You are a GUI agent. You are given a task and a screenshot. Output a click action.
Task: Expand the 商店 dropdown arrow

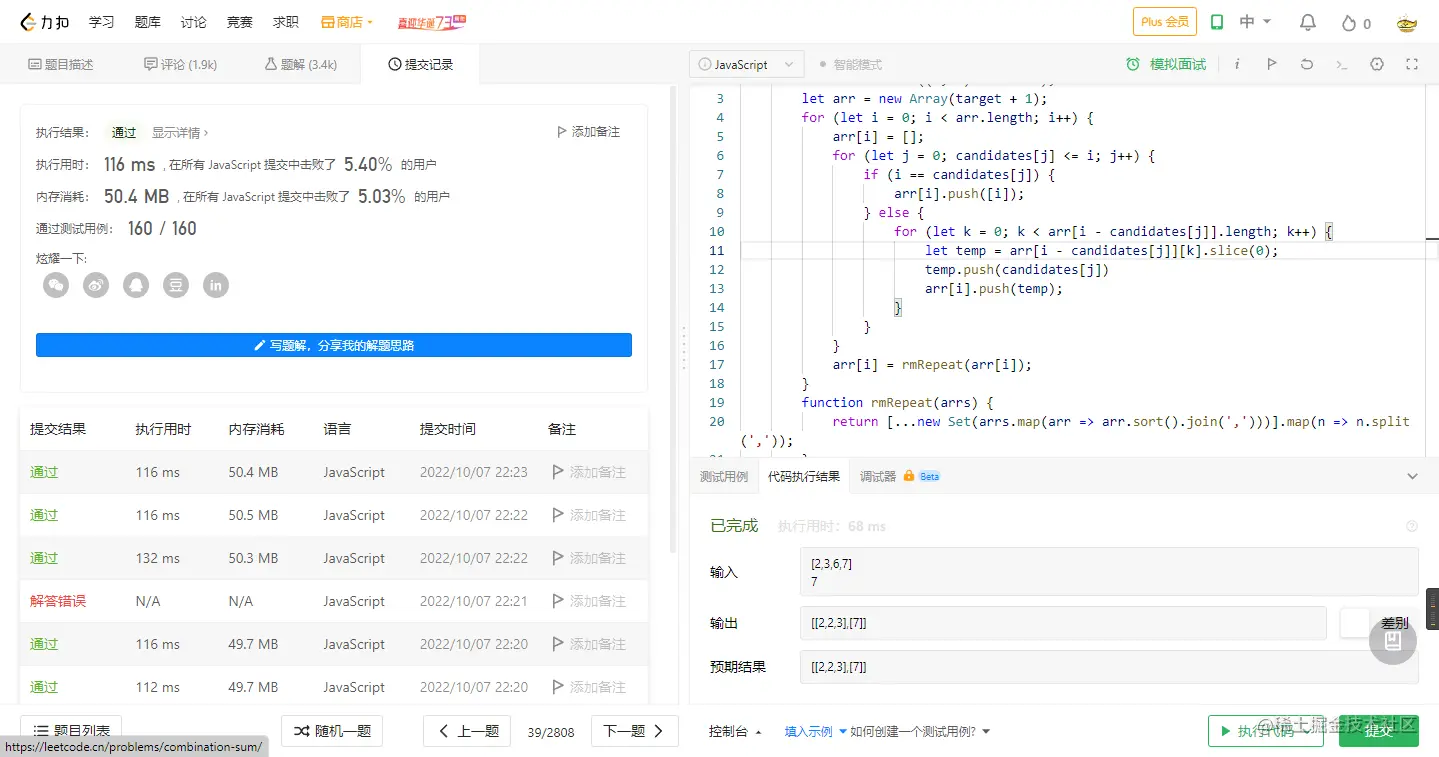pos(370,22)
